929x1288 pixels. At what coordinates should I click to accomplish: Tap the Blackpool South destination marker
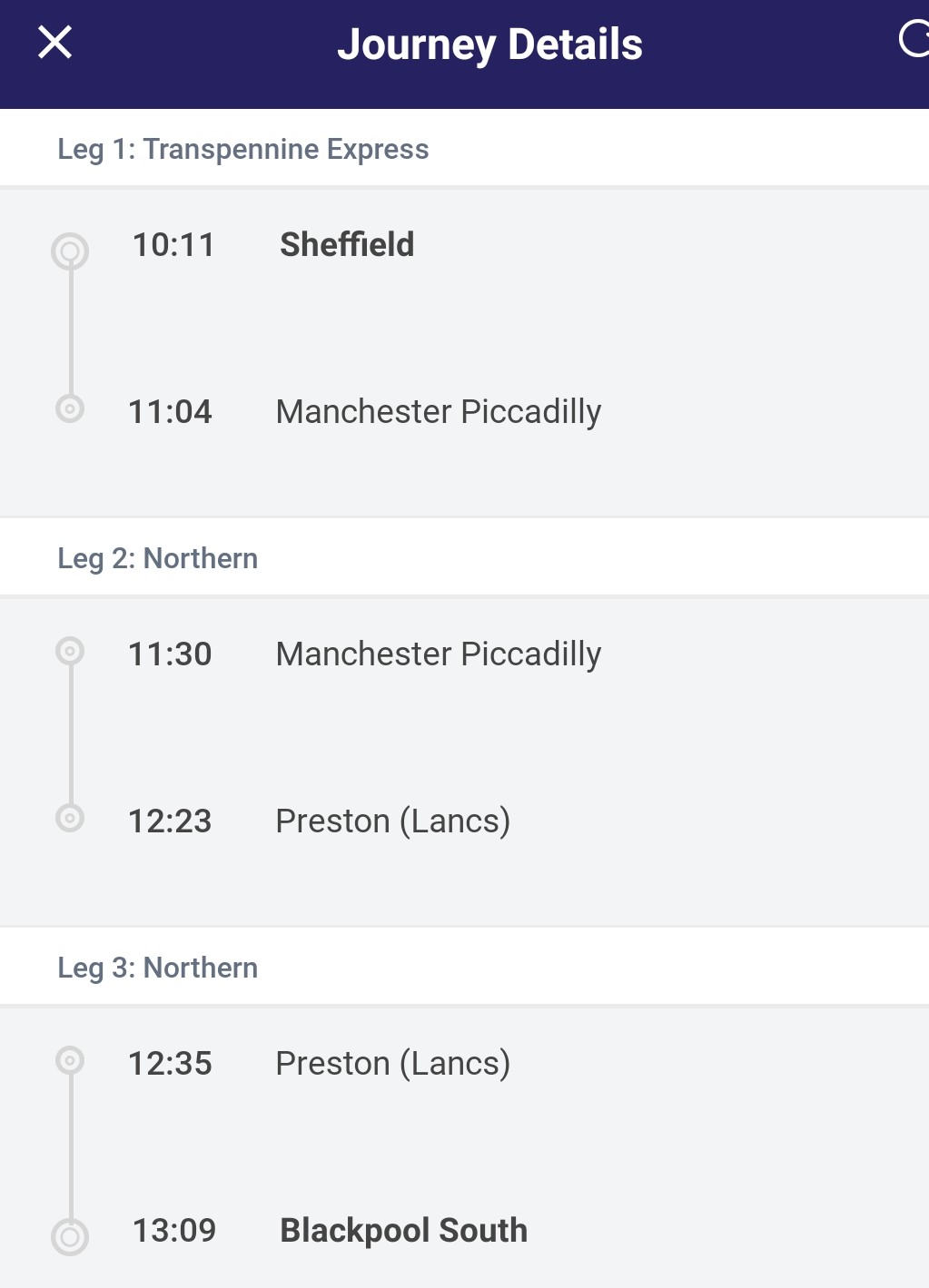[70, 1236]
